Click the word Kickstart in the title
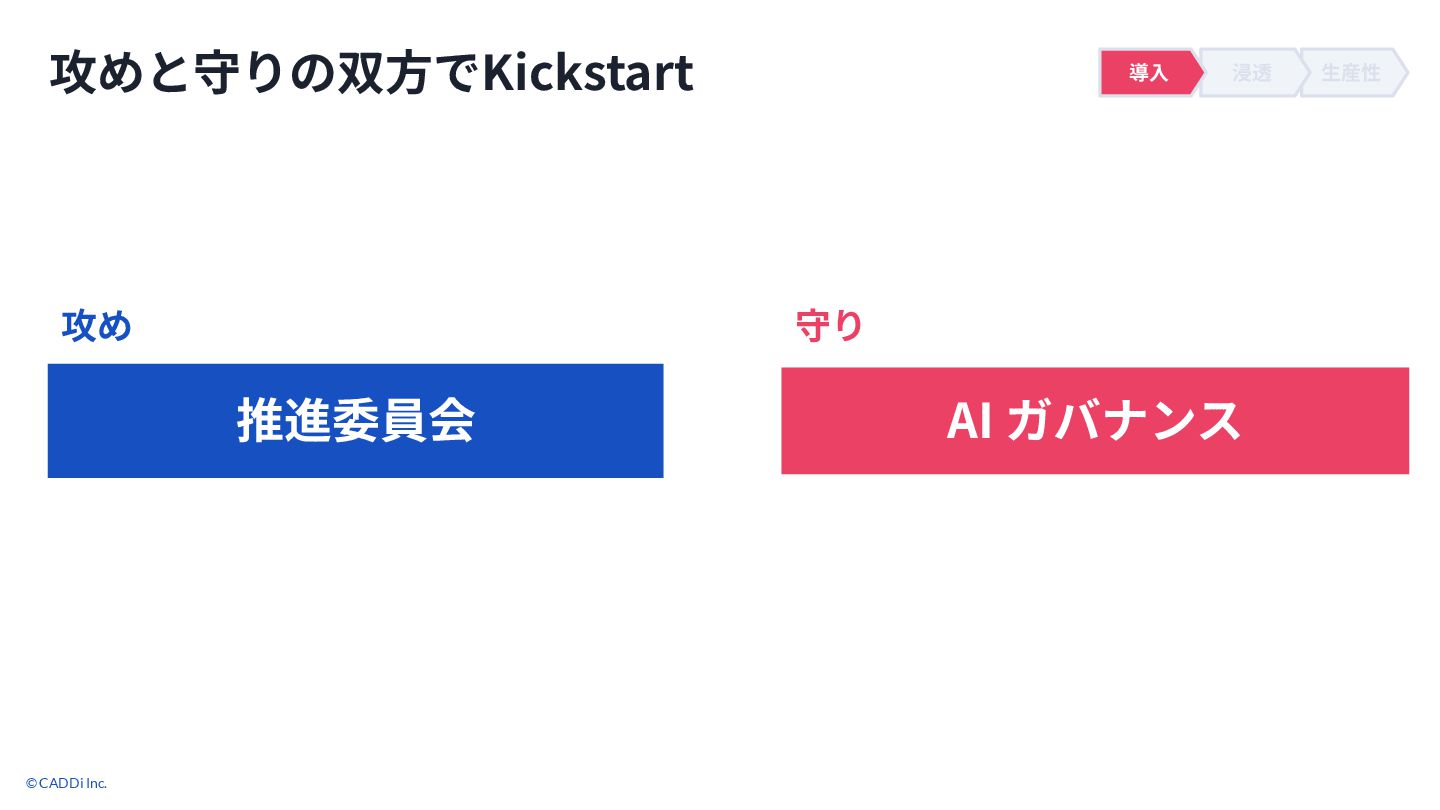 (x=588, y=73)
